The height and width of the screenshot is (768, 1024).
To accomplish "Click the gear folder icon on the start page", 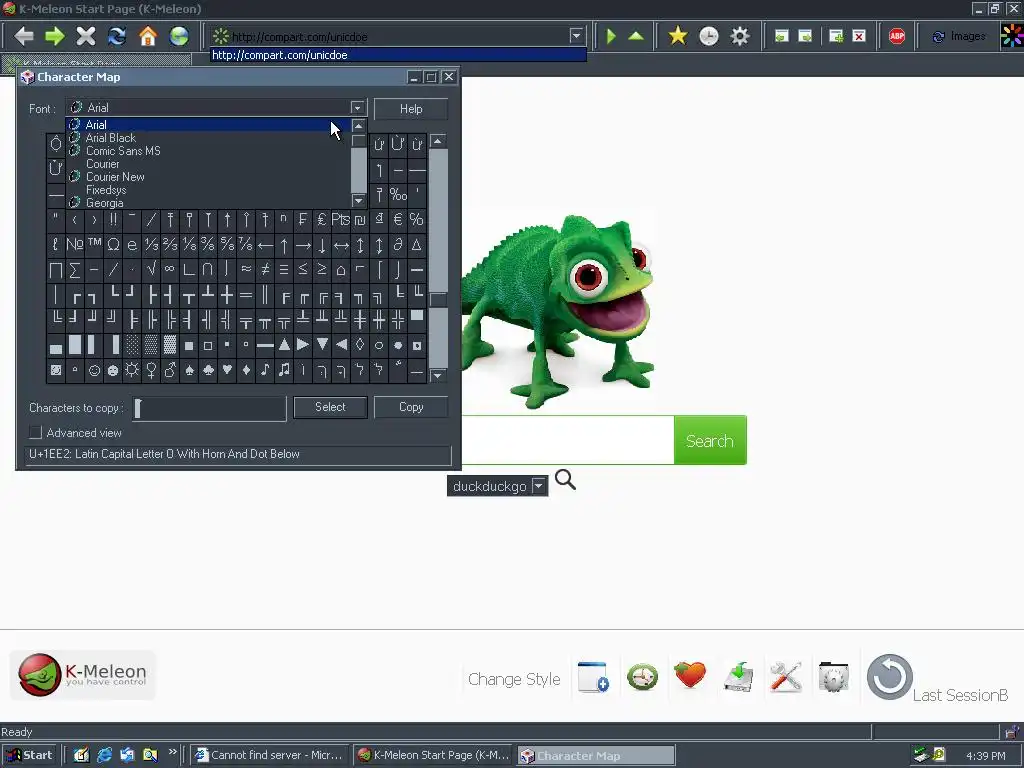I will click(833, 677).
